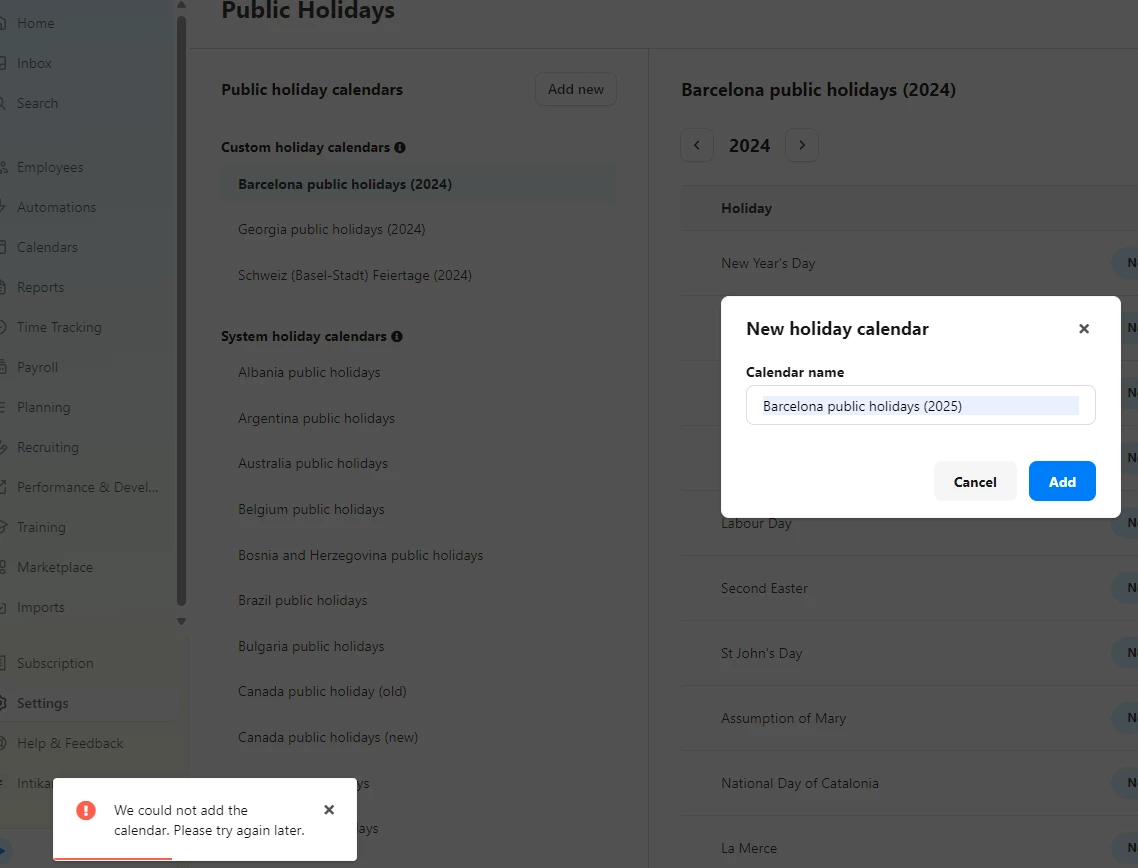
Task: Open Time Tracking from the sidebar
Action: (x=59, y=327)
